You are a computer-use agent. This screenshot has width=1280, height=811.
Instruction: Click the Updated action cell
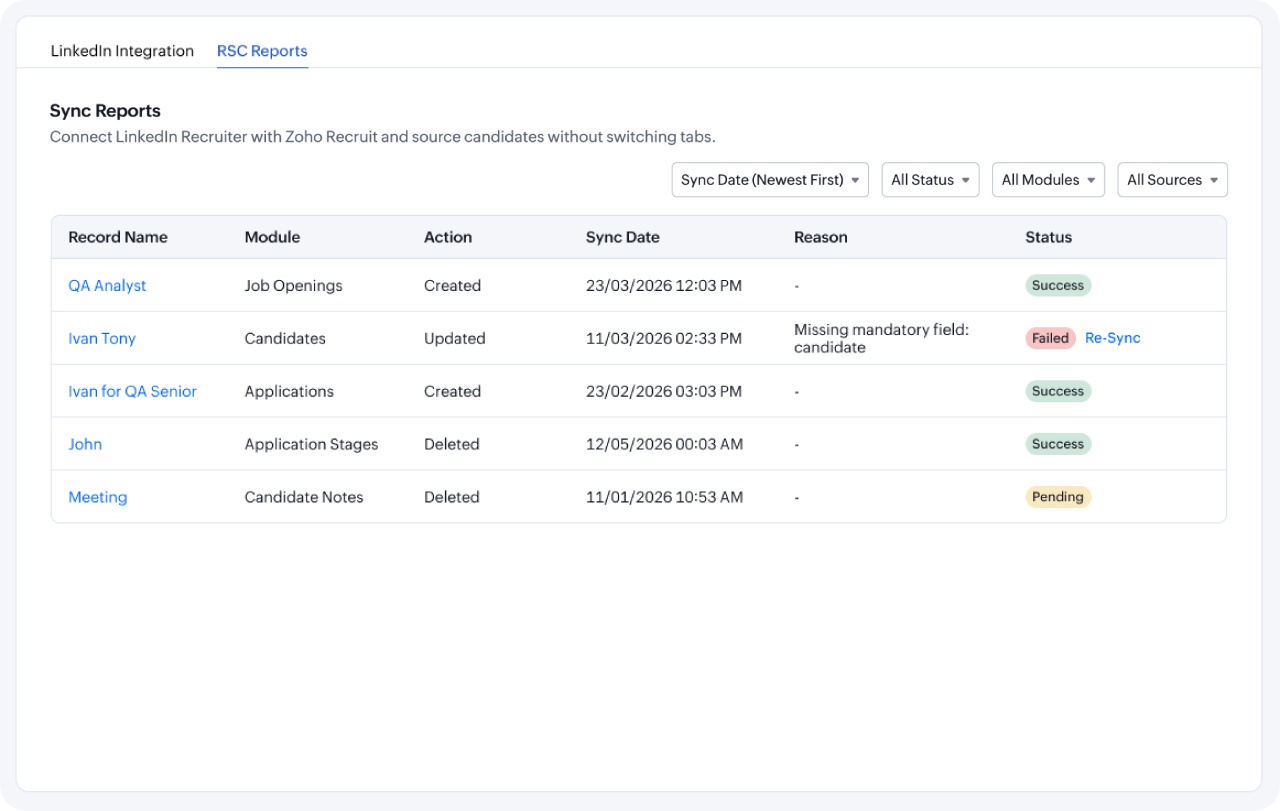coord(455,339)
